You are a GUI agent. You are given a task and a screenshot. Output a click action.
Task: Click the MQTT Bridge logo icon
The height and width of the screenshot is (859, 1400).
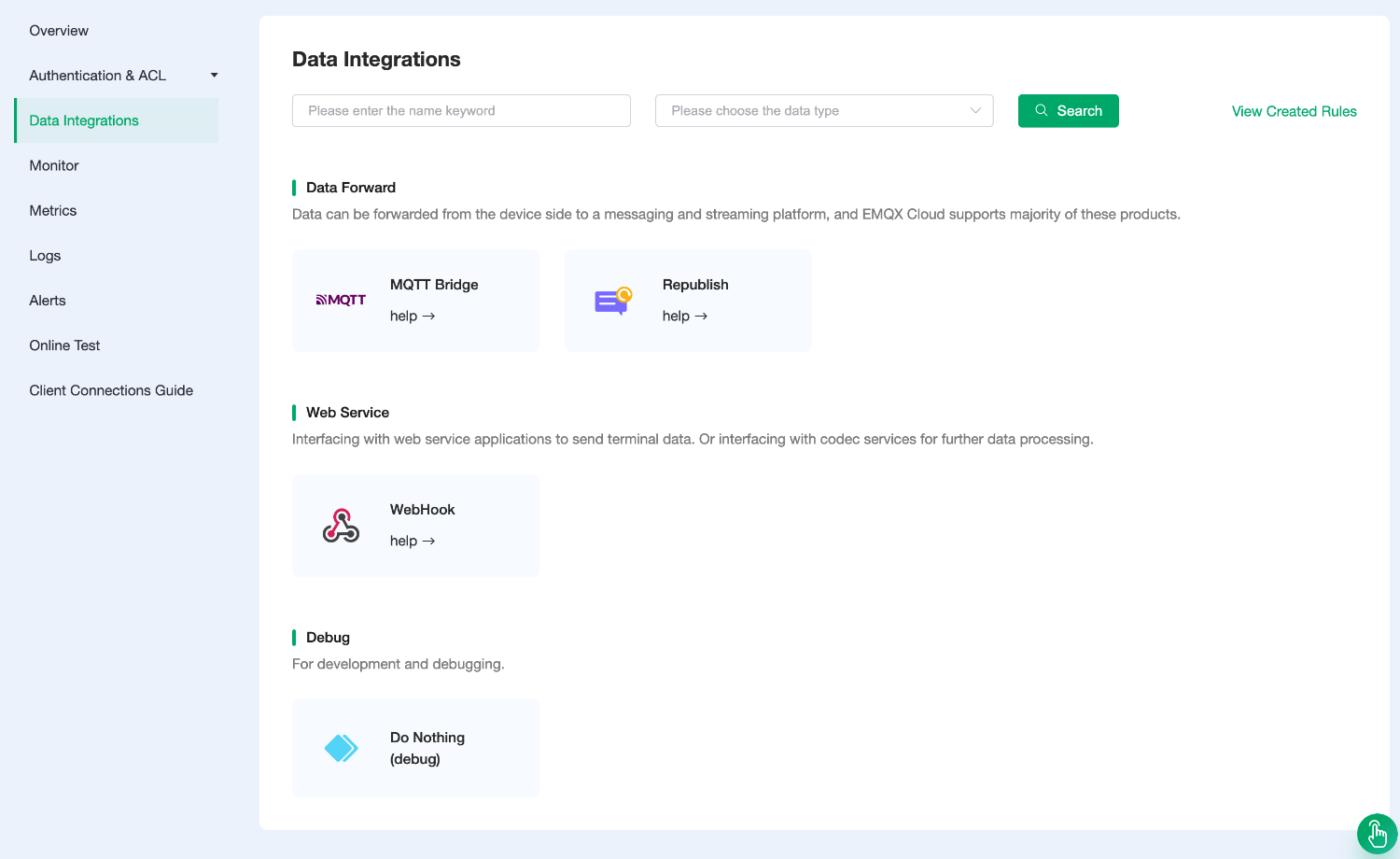point(341,300)
